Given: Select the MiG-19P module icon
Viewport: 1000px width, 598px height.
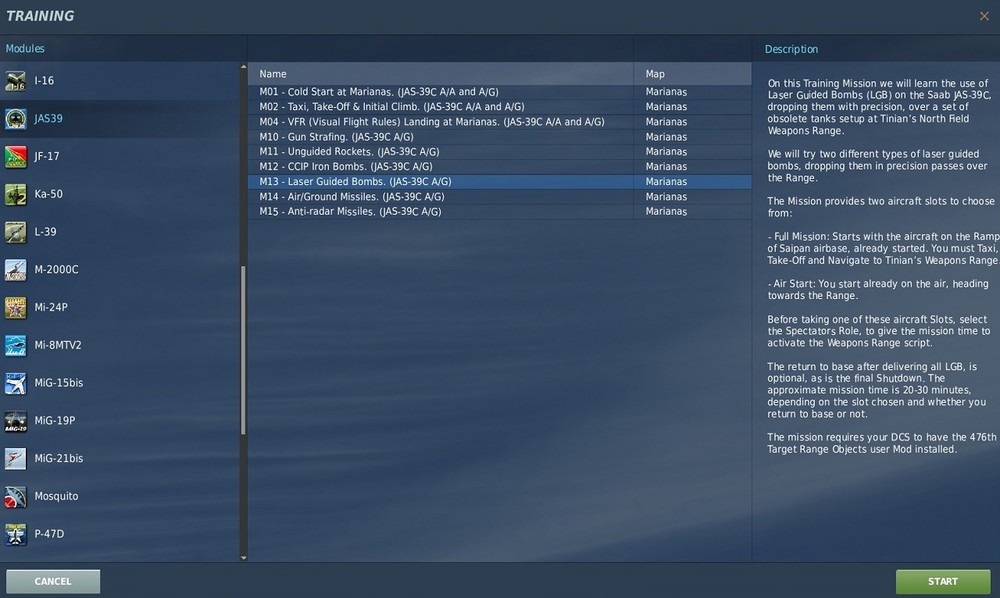Looking at the screenshot, I should 15,421.
